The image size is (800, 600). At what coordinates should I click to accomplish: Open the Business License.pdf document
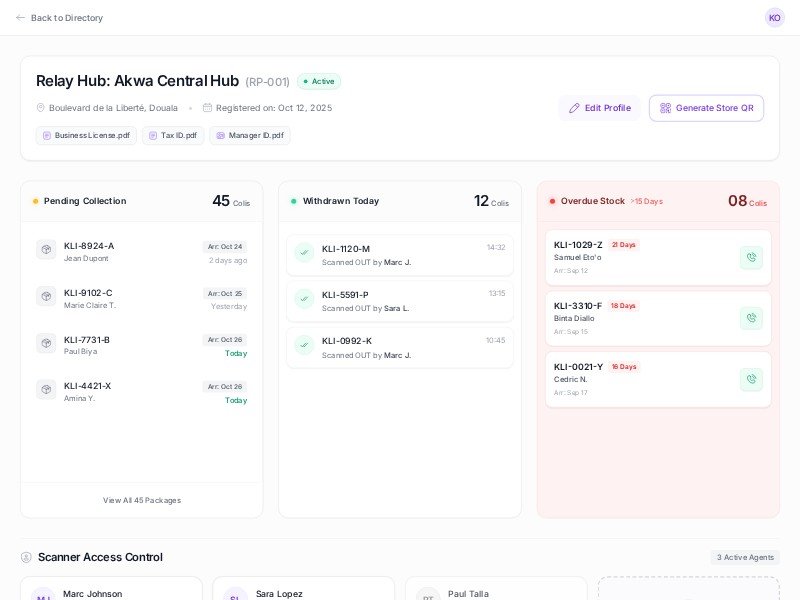(86, 136)
